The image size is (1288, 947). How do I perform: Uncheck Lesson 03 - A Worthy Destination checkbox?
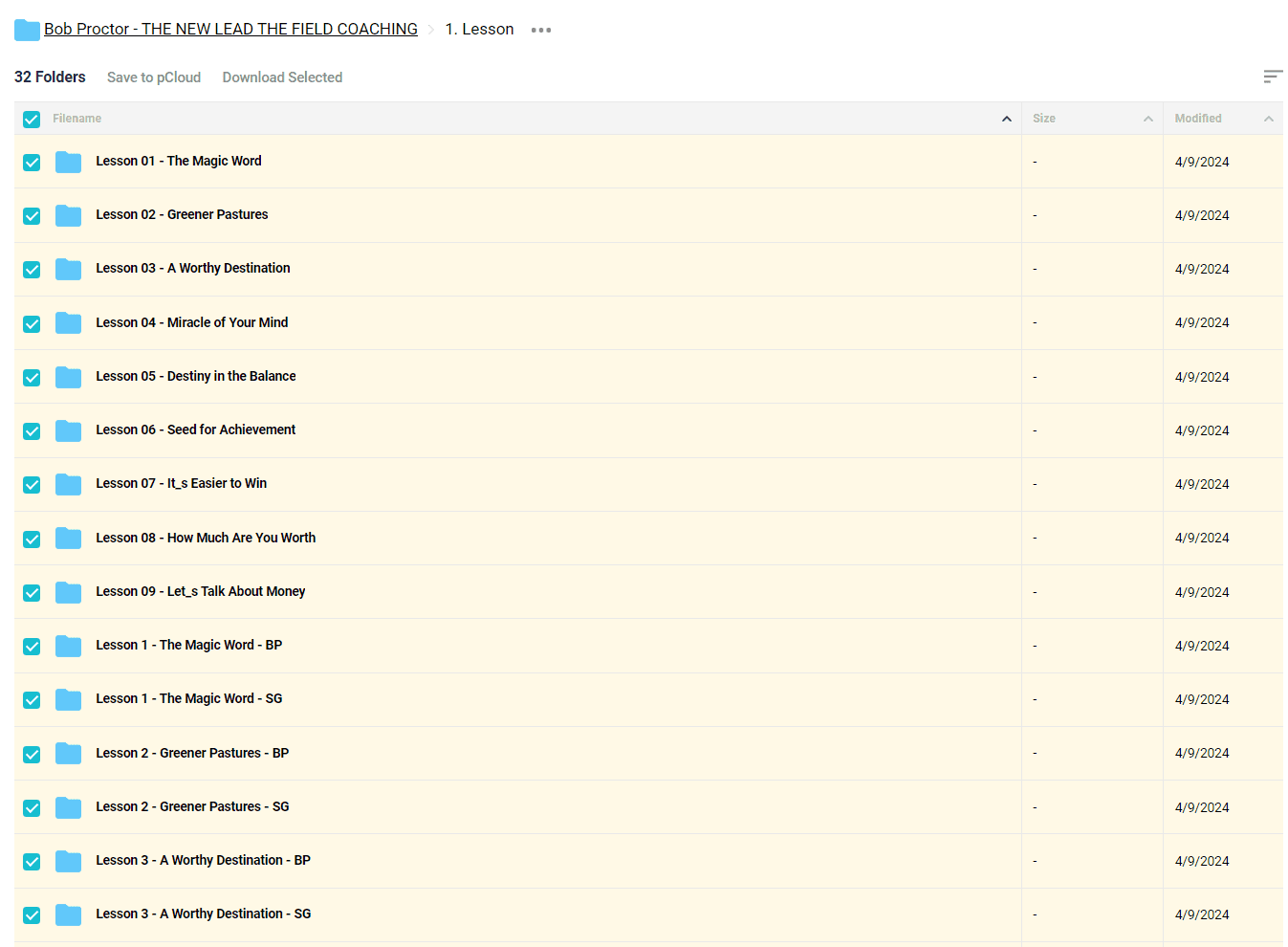[32, 270]
